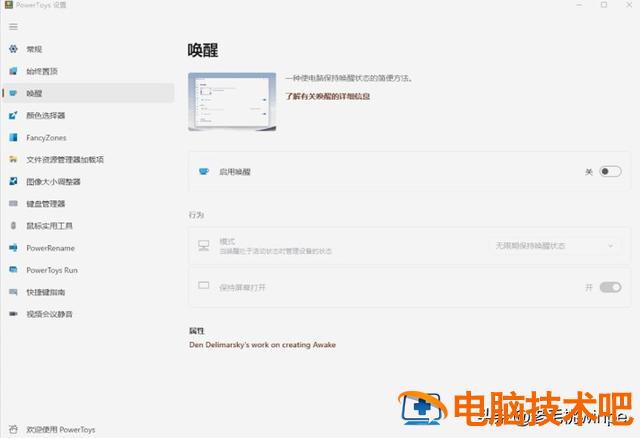
Task: Click the 行为 section label
Action: pos(196,215)
